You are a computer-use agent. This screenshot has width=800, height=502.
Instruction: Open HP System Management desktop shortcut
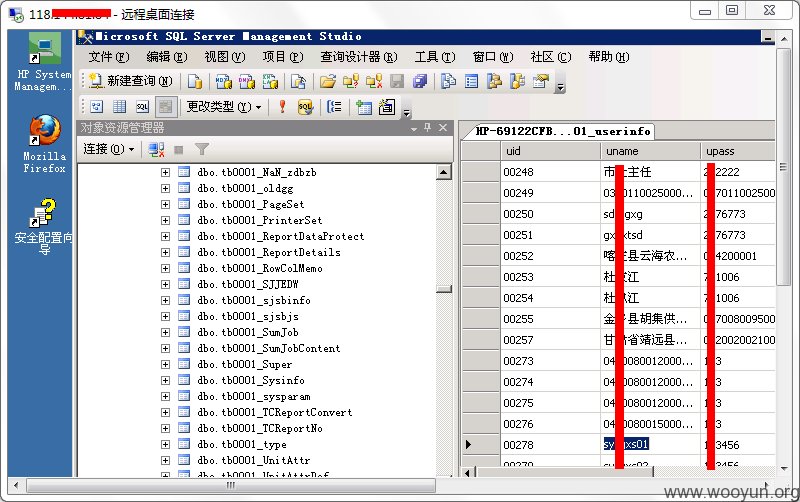tap(44, 62)
